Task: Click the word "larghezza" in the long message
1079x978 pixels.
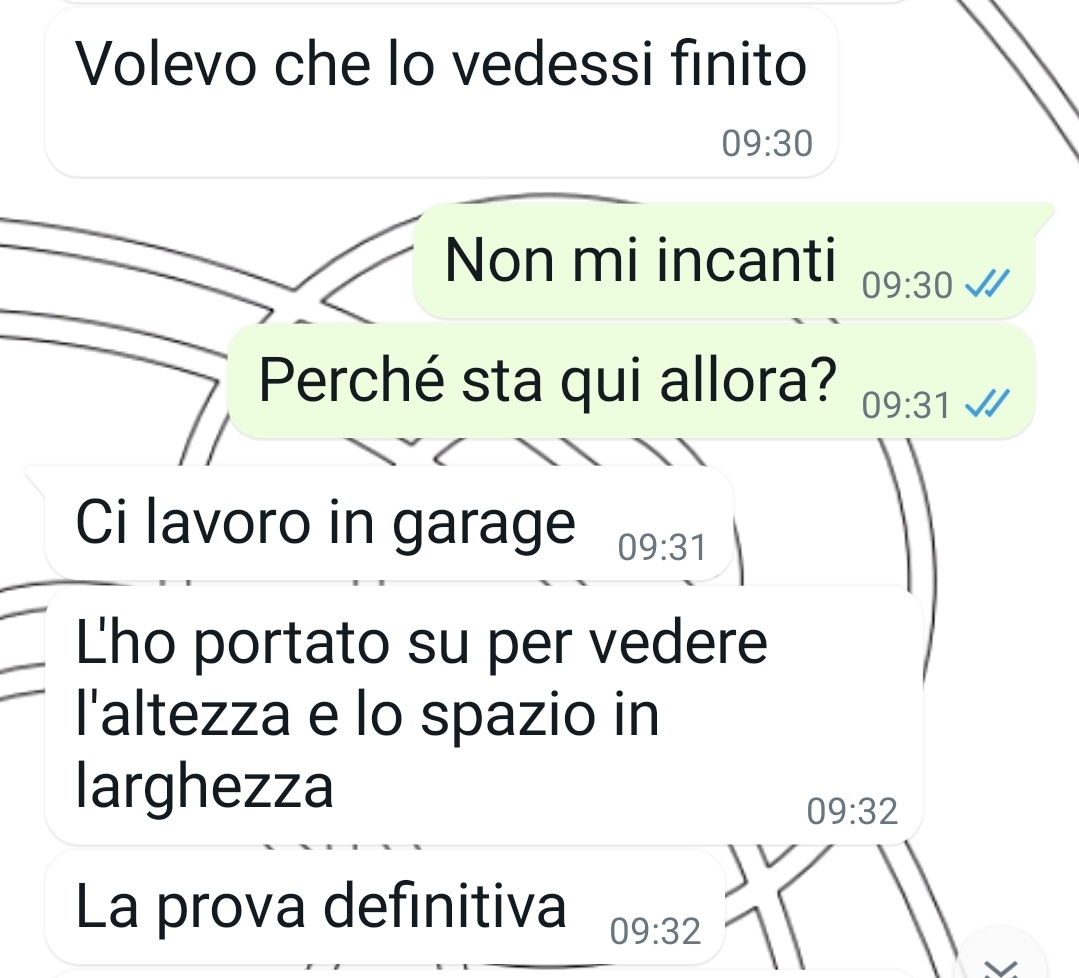Action: point(204,787)
